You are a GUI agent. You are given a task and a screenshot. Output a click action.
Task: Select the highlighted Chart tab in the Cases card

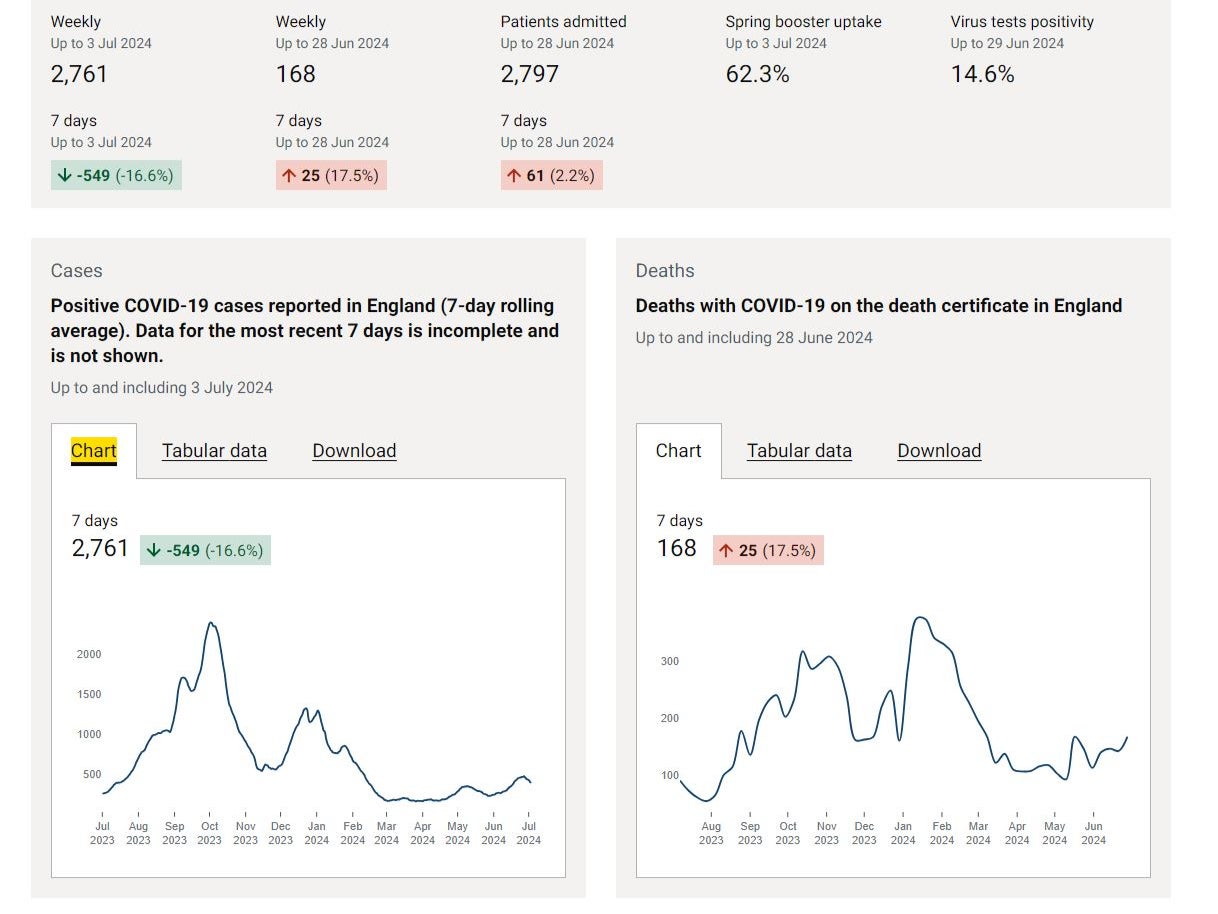coord(94,451)
